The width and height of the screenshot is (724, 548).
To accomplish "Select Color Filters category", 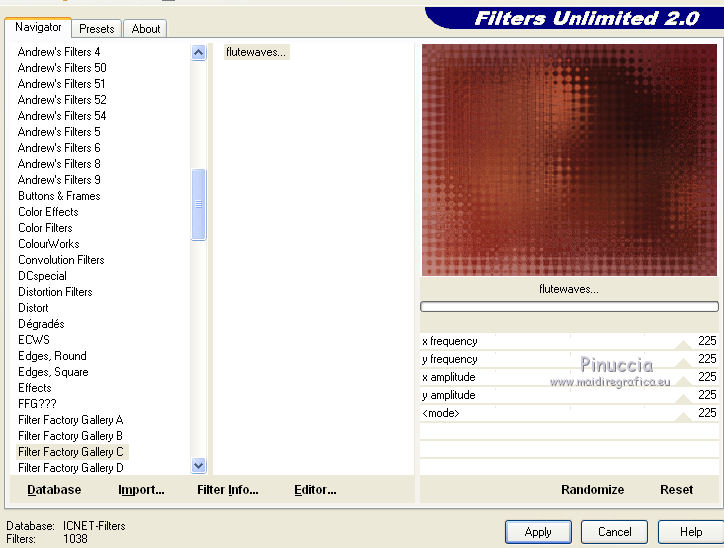I will [45, 228].
